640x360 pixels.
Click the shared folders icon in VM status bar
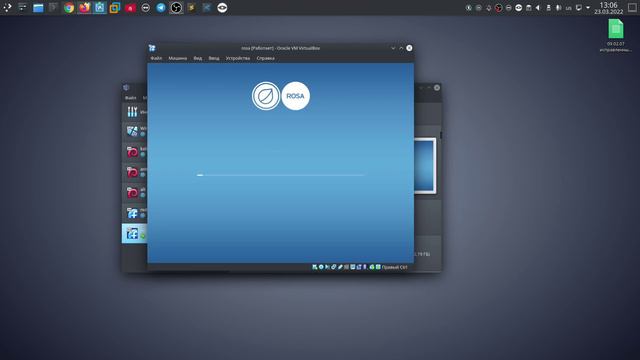[x=347, y=267]
